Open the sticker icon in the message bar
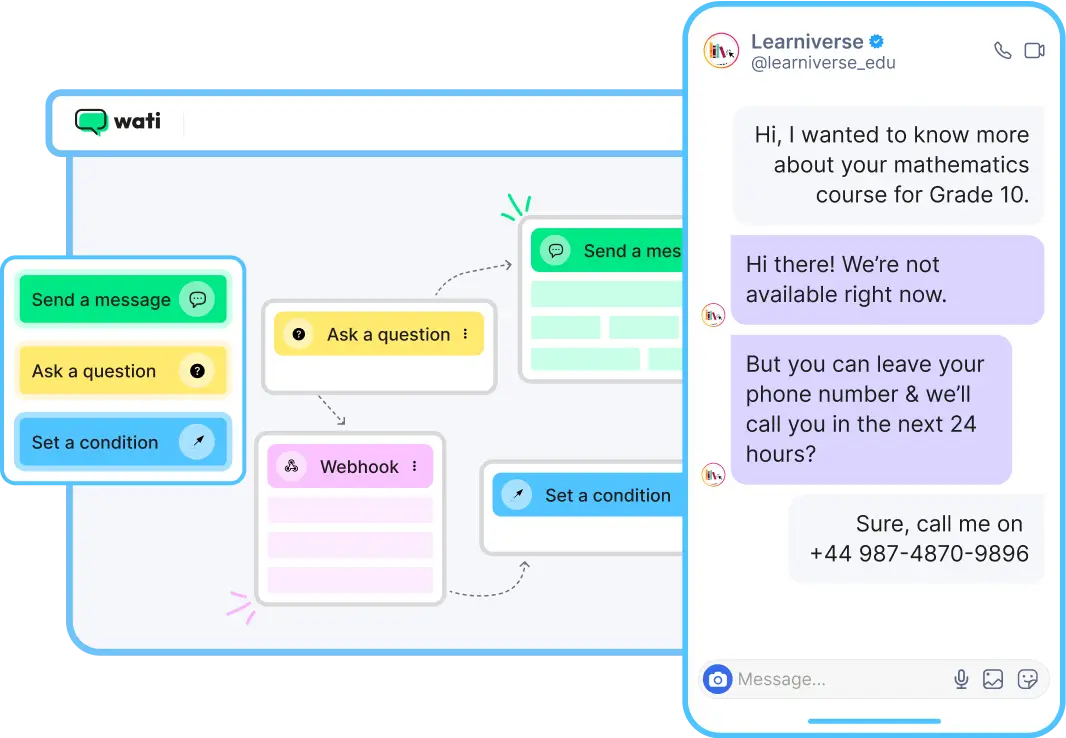The width and height of the screenshot is (1066, 738). point(1028,679)
